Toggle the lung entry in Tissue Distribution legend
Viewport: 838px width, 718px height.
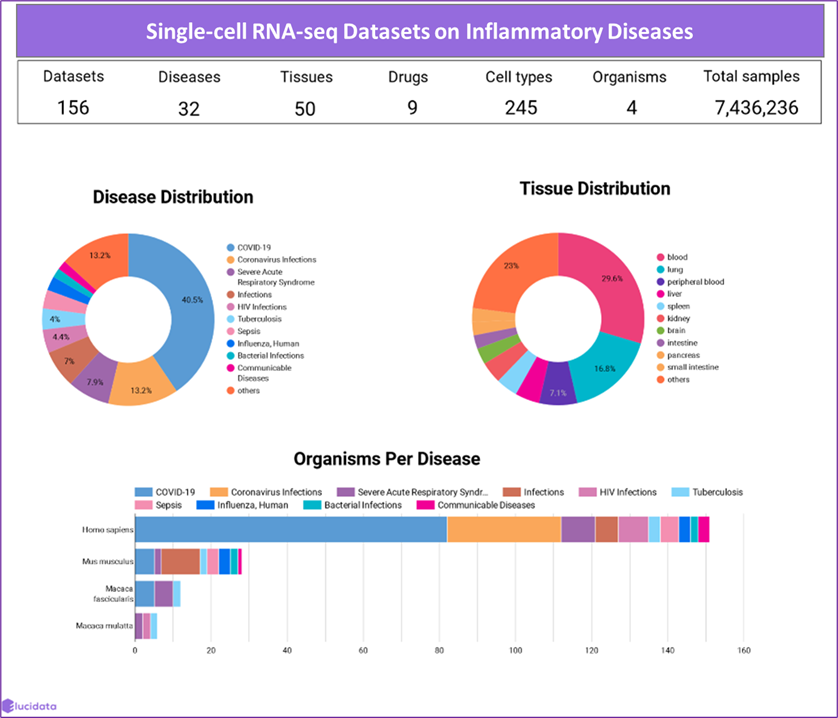[x=662, y=266]
